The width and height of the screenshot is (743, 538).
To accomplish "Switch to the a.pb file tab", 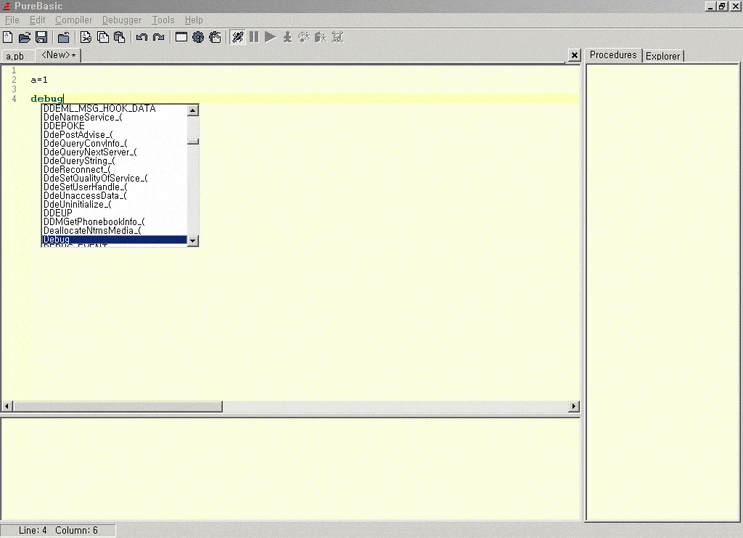I will [x=15, y=56].
